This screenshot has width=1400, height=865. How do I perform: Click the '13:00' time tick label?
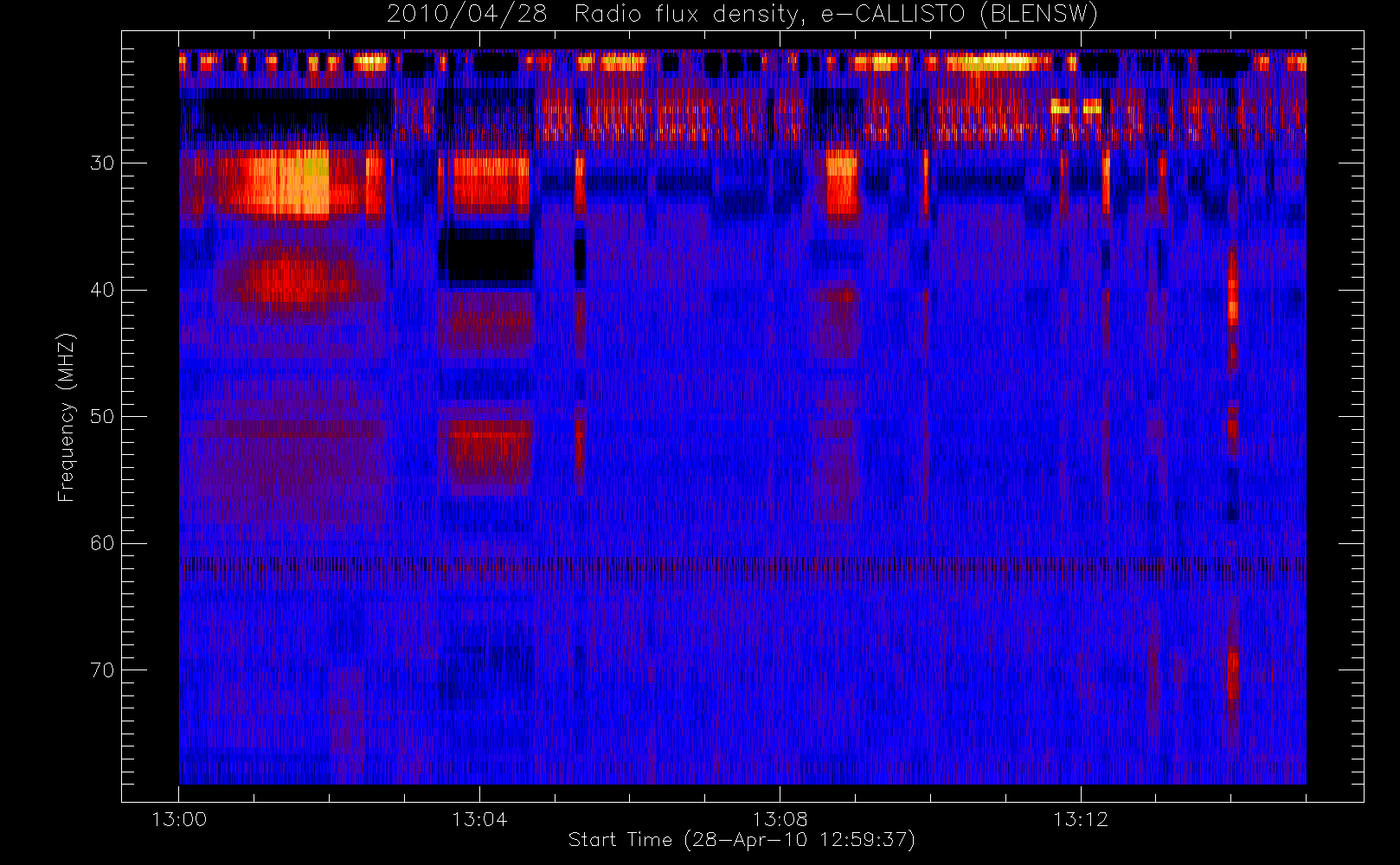click(179, 819)
